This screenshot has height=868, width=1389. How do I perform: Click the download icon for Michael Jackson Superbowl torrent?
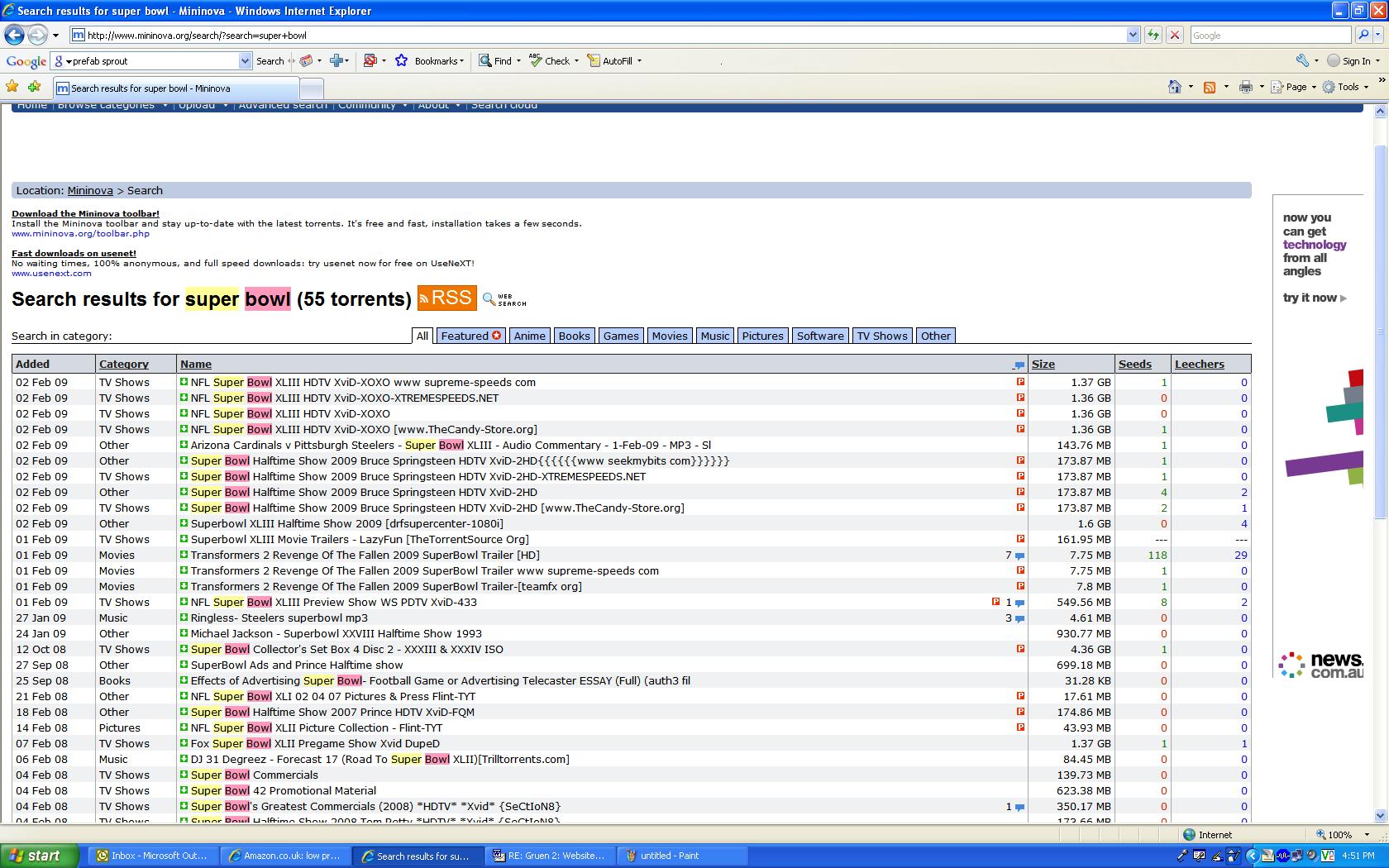[x=184, y=633]
